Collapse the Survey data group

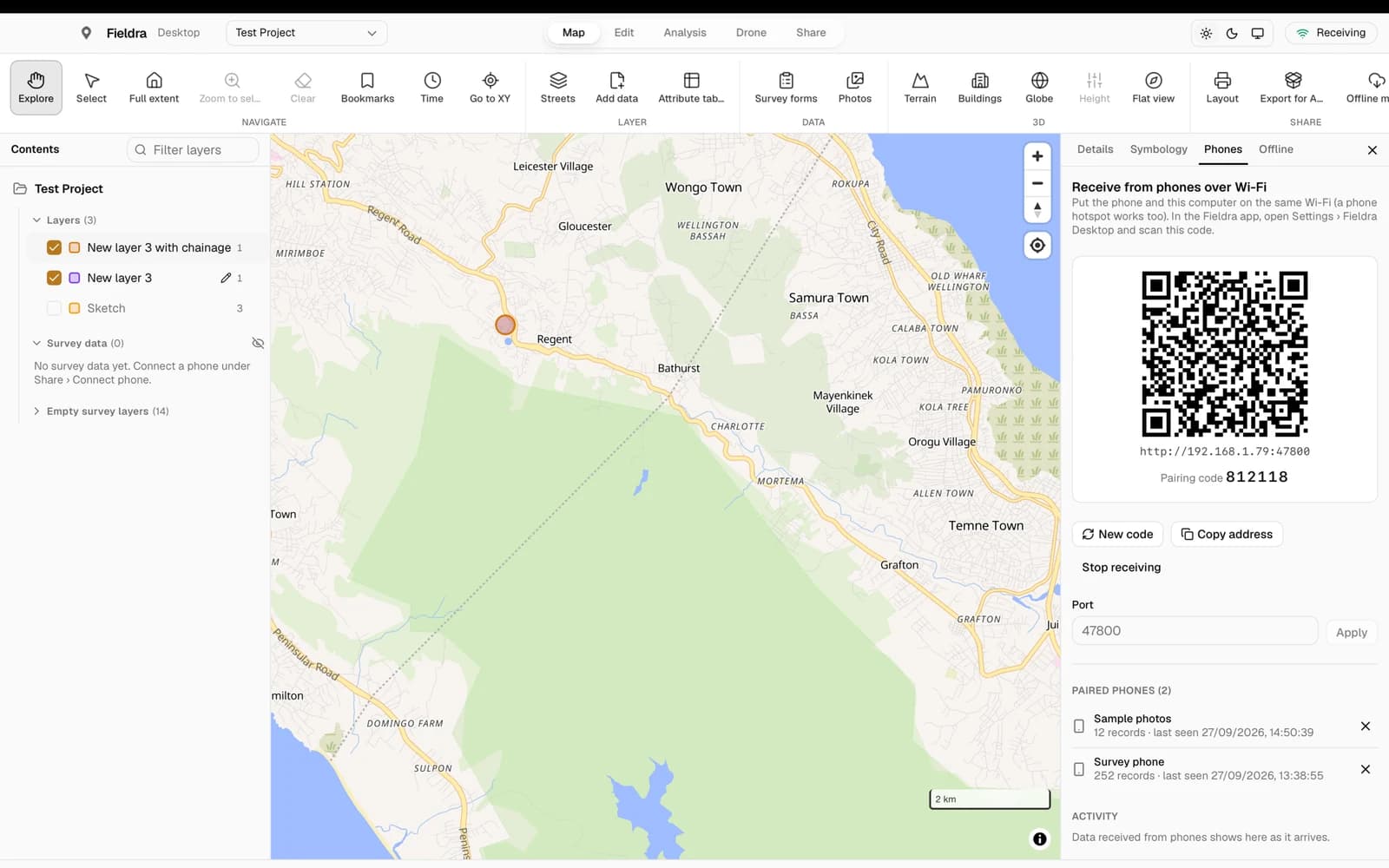(x=36, y=343)
